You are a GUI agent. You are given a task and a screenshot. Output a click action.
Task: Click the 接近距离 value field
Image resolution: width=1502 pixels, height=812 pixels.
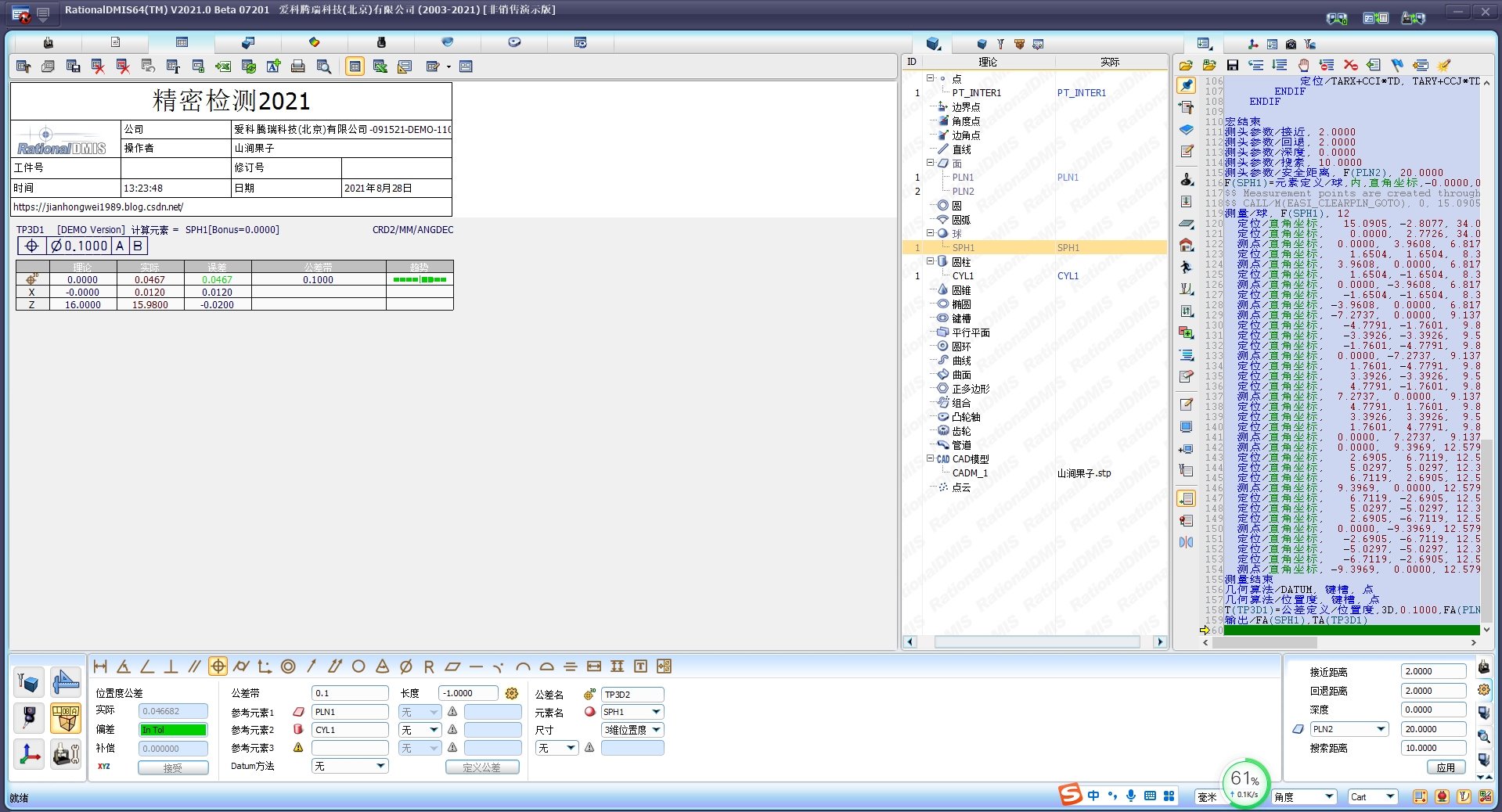coord(1433,671)
